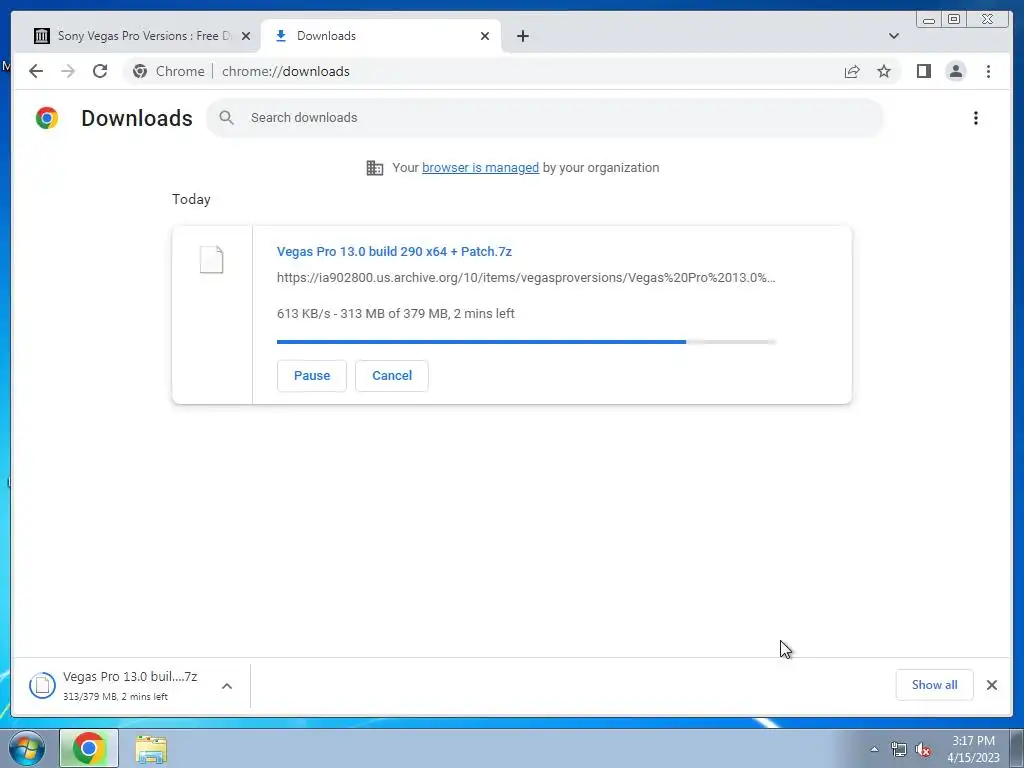Click the archive.org download URL text

click(x=526, y=278)
